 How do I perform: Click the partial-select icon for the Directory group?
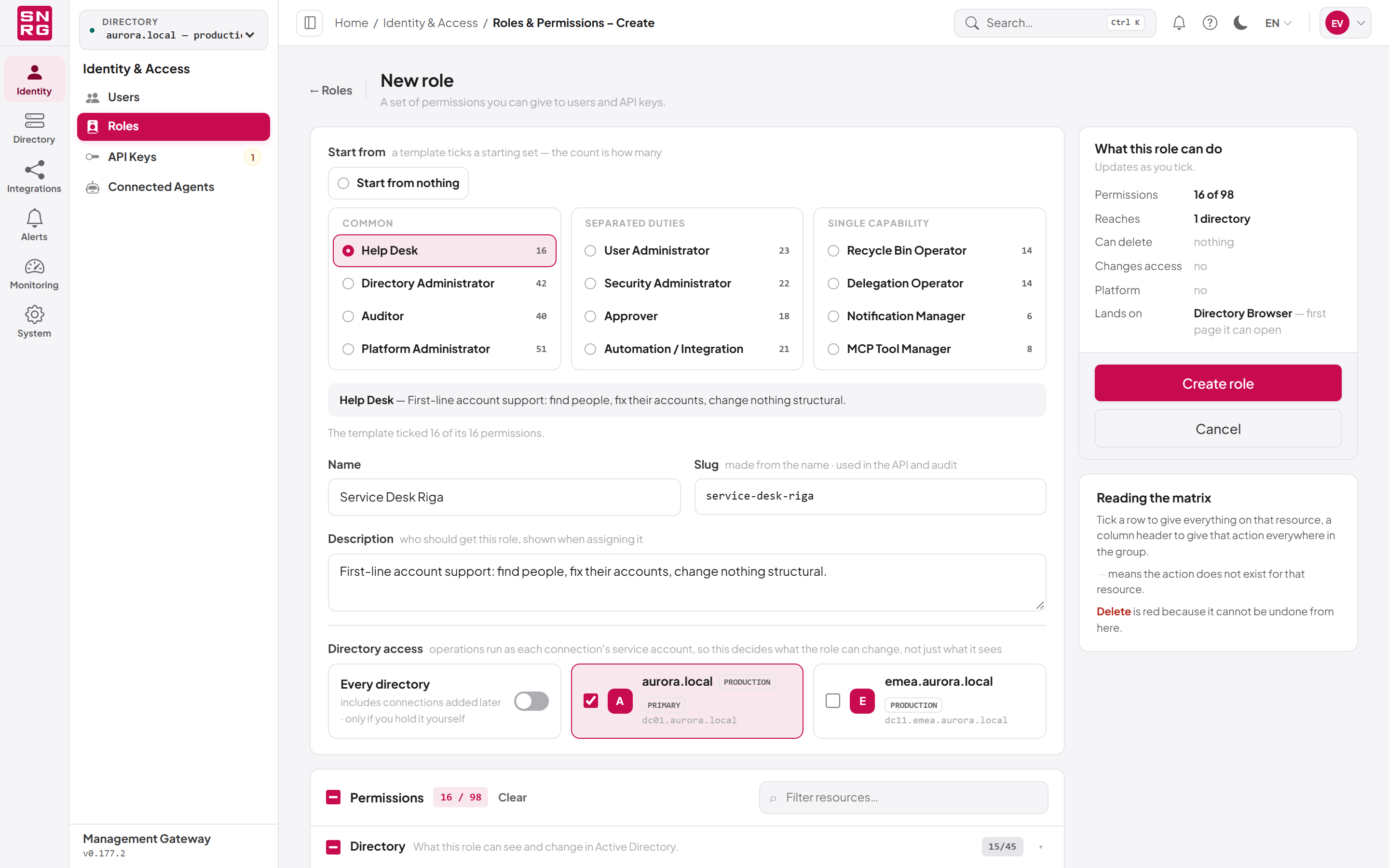(333, 847)
